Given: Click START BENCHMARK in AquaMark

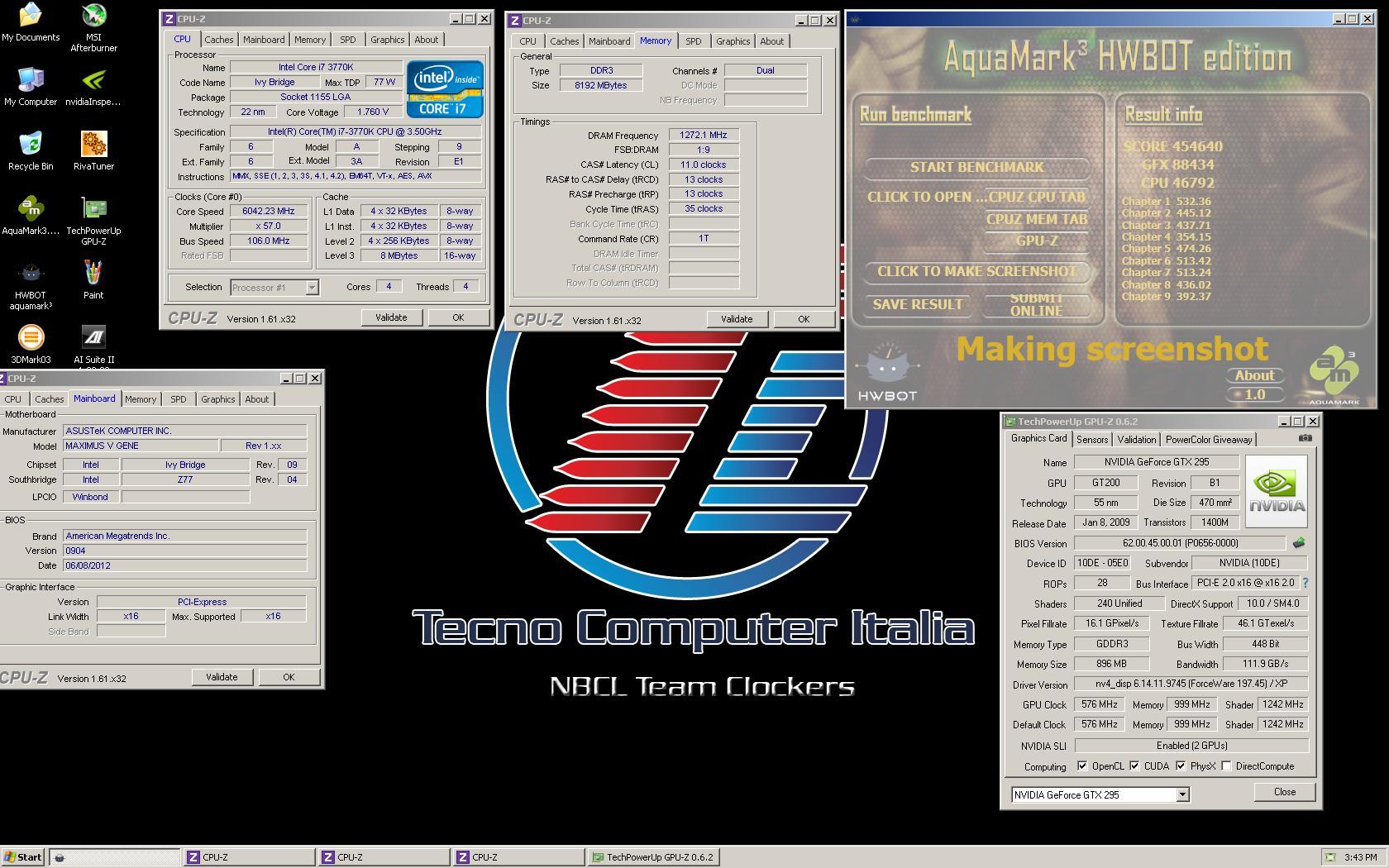Looking at the screenshot, I should pos(976,168).
